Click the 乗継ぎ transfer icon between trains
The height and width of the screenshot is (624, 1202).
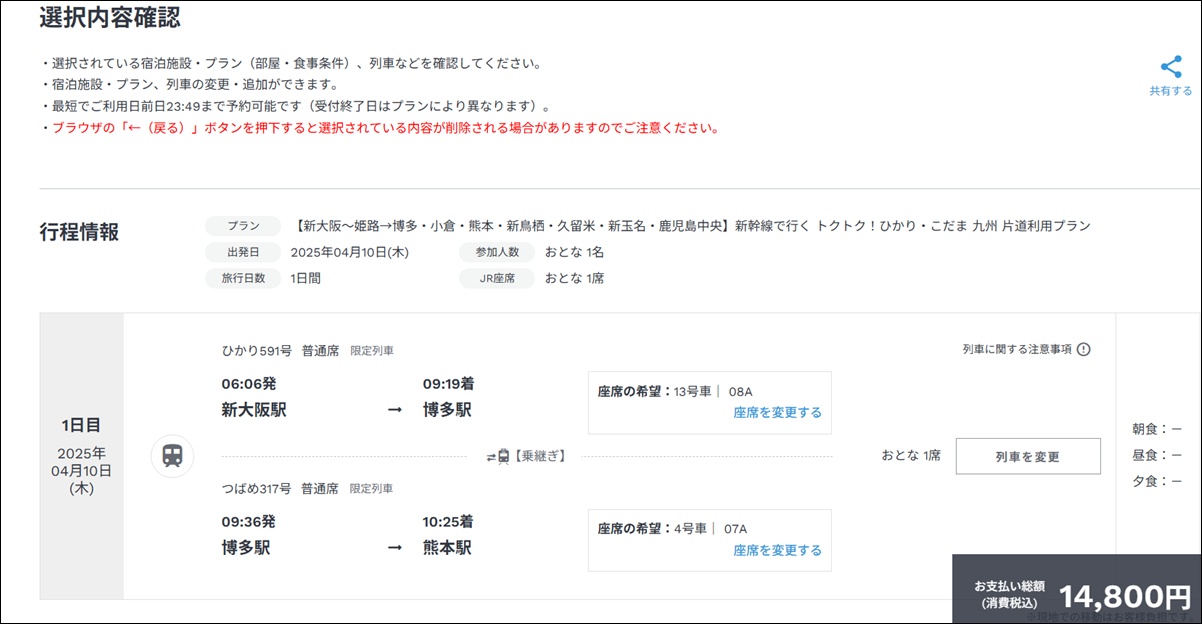tap(498, 456)
